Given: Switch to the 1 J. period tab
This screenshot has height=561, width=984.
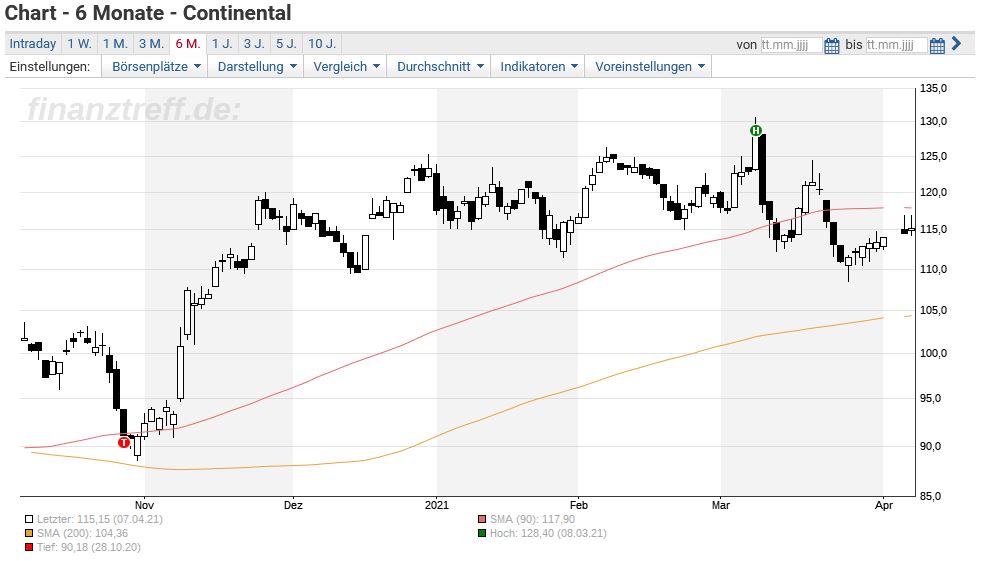Looking at the screenshot, I should [x=222, y=43].
